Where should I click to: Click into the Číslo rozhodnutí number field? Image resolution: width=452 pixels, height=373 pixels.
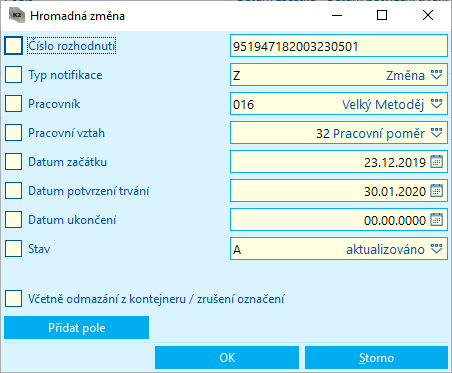coord(339,46)
